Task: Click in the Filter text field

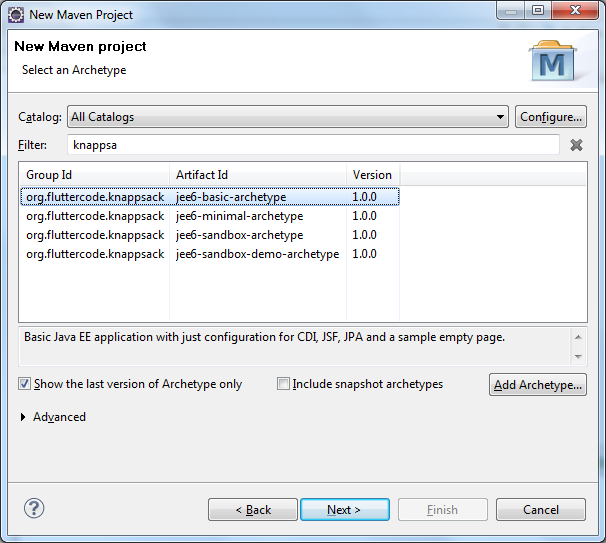Action: (x=313, y=145)
